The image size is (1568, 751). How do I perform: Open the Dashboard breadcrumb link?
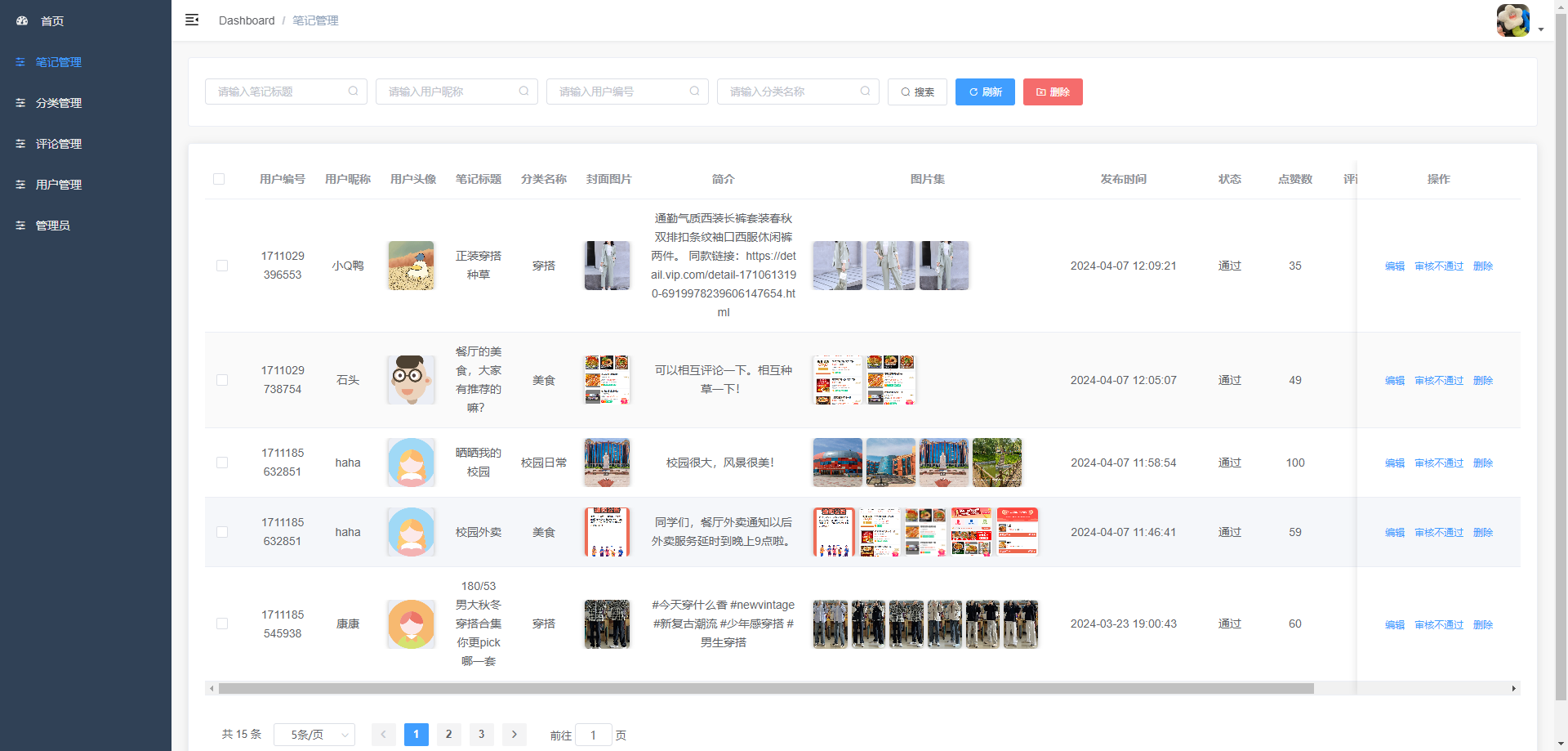[x=247, y=20]
